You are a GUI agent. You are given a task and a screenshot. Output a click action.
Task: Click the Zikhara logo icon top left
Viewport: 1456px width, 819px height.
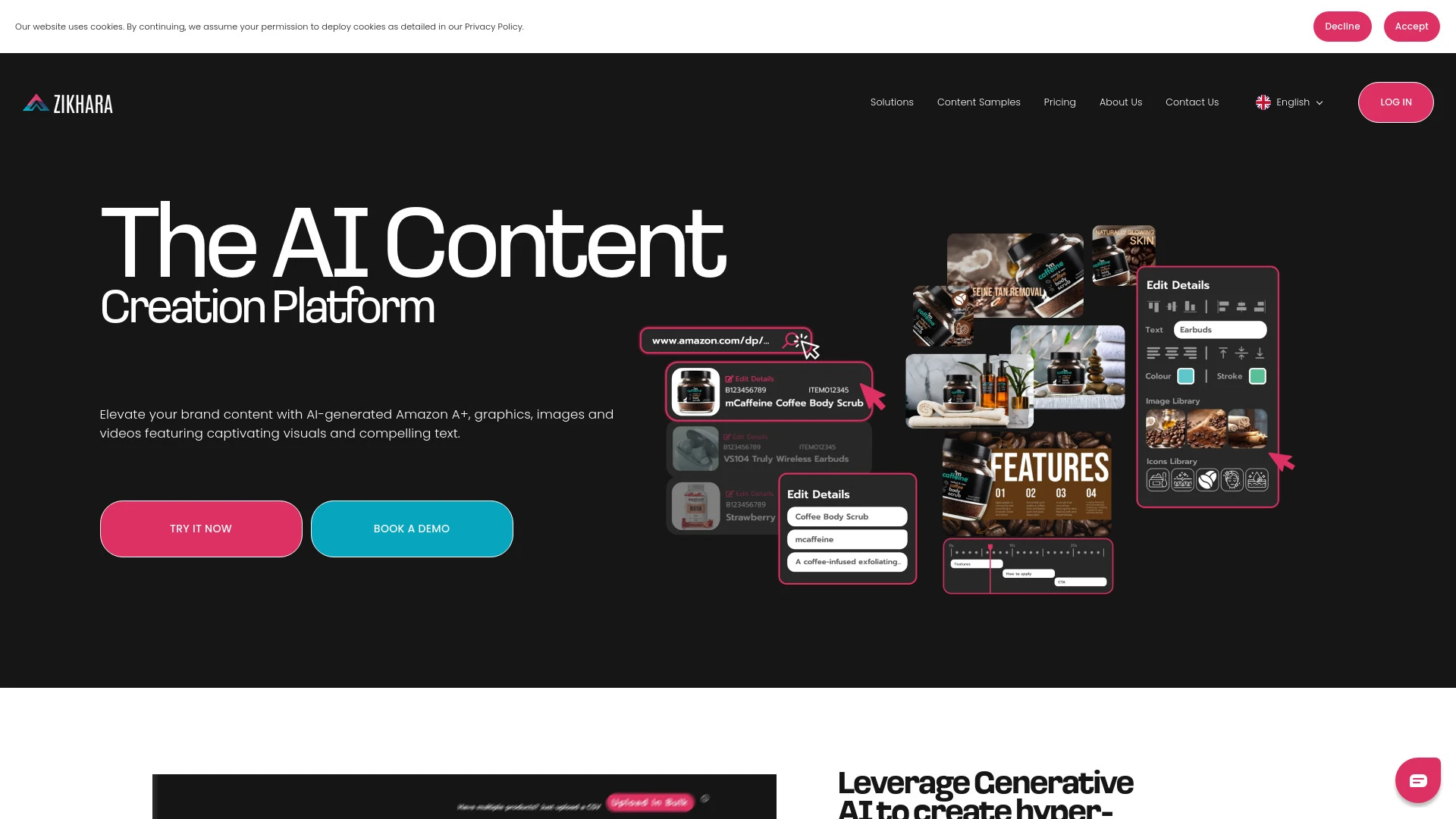pos(36,102)
